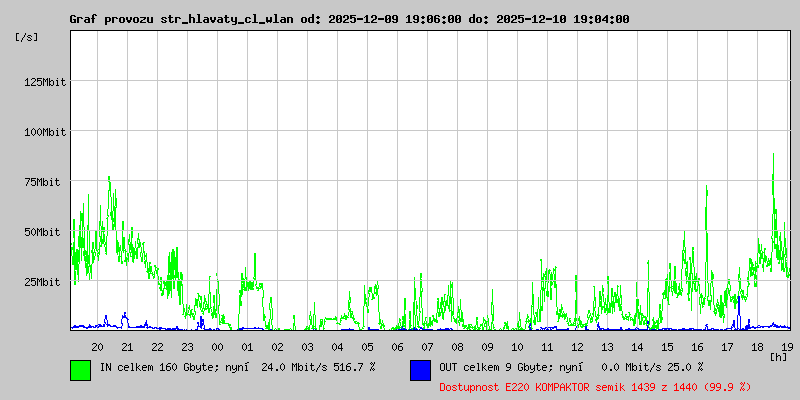Click hour label '12' on x-axis
This screenshot has width=800, height=400.
(578, 347)
